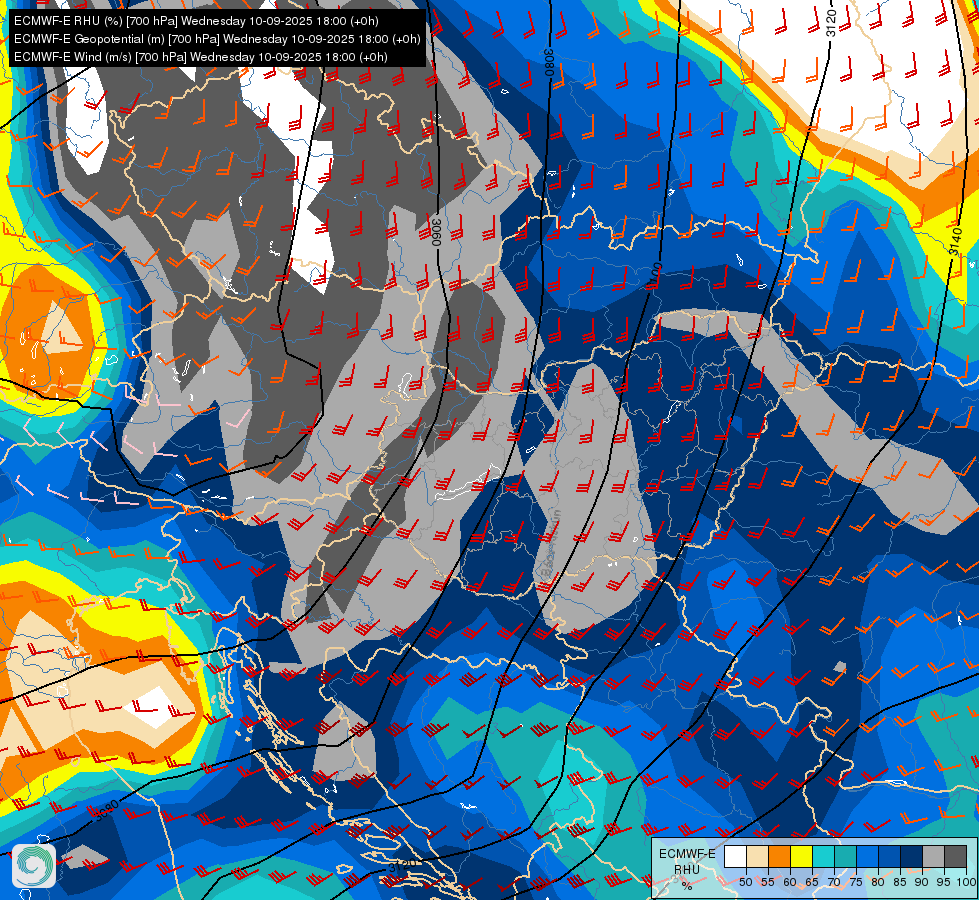Select the medium blue 80-85% legend swatch
This screenshot has width=979, height=900.
click(x=889, y=856)
